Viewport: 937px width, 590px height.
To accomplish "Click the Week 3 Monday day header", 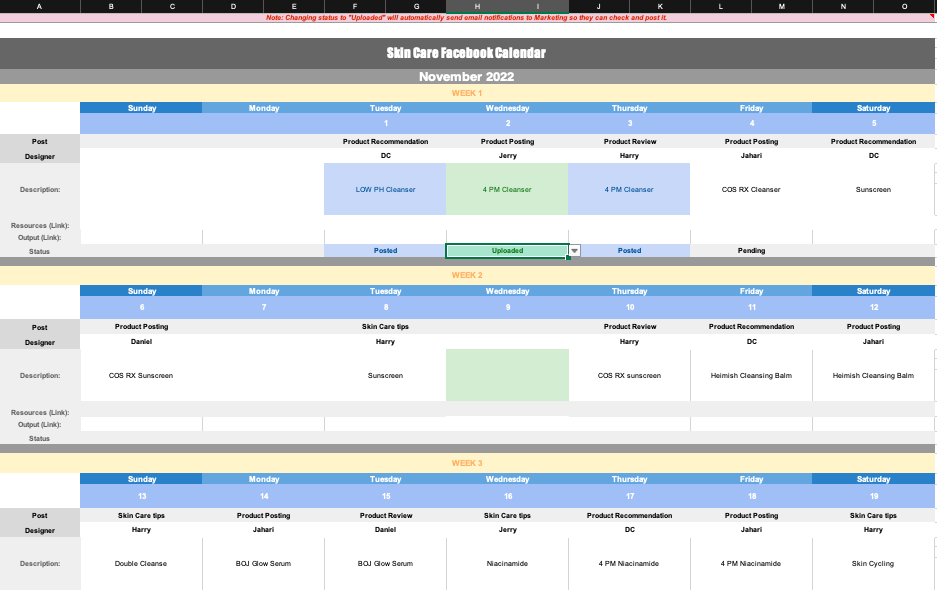I will 264,479.
